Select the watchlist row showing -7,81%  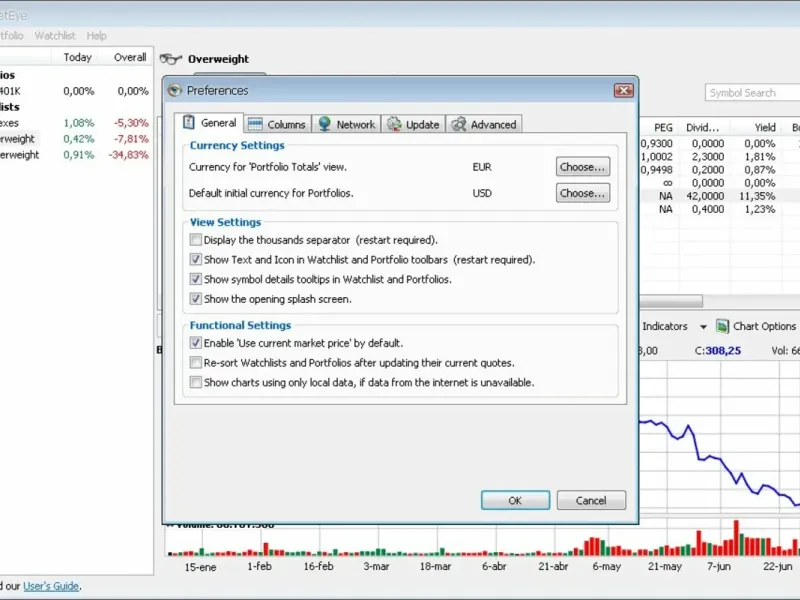[76, 139]
